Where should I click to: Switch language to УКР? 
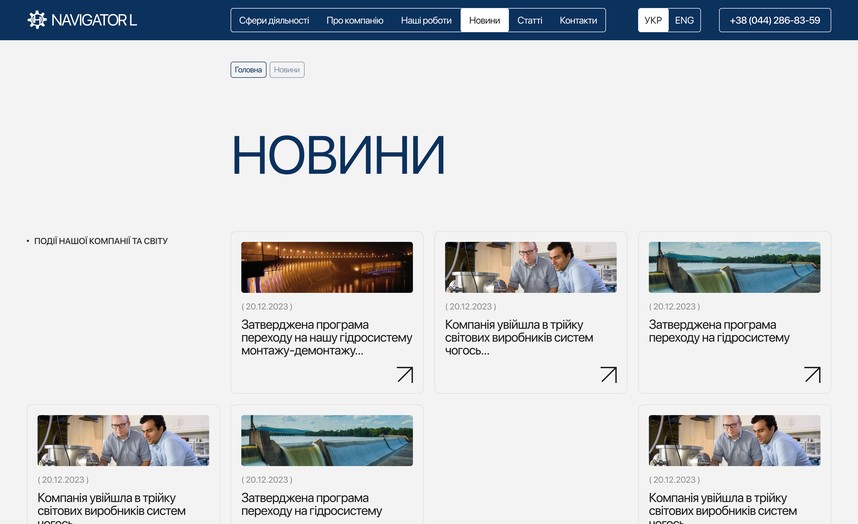click(x=653, y=20)
